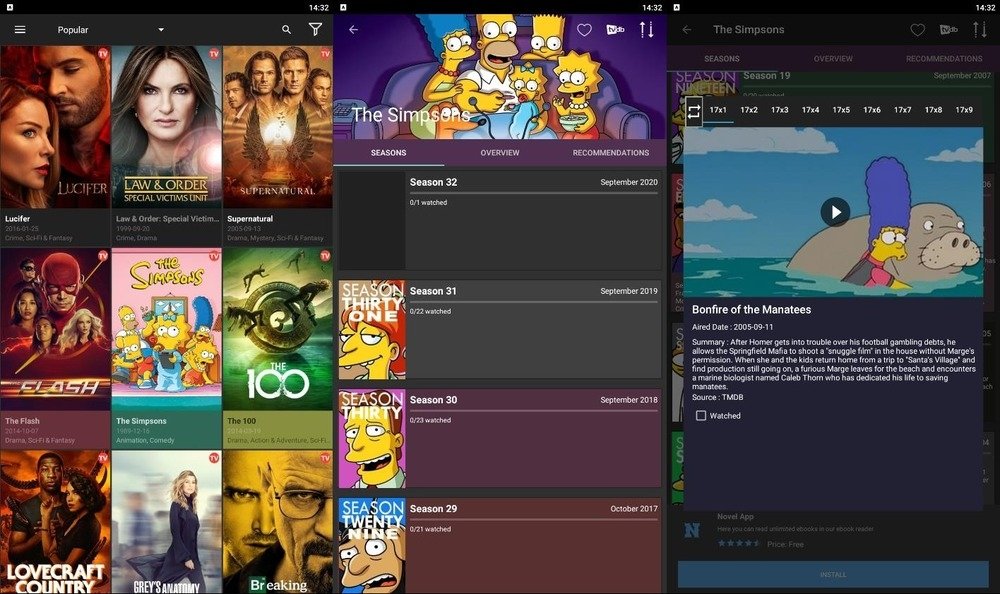The width and height of the screenshot is (1000, 594).
Task: Open the Breaking Bad poster
Action: (x=278, y=522)
